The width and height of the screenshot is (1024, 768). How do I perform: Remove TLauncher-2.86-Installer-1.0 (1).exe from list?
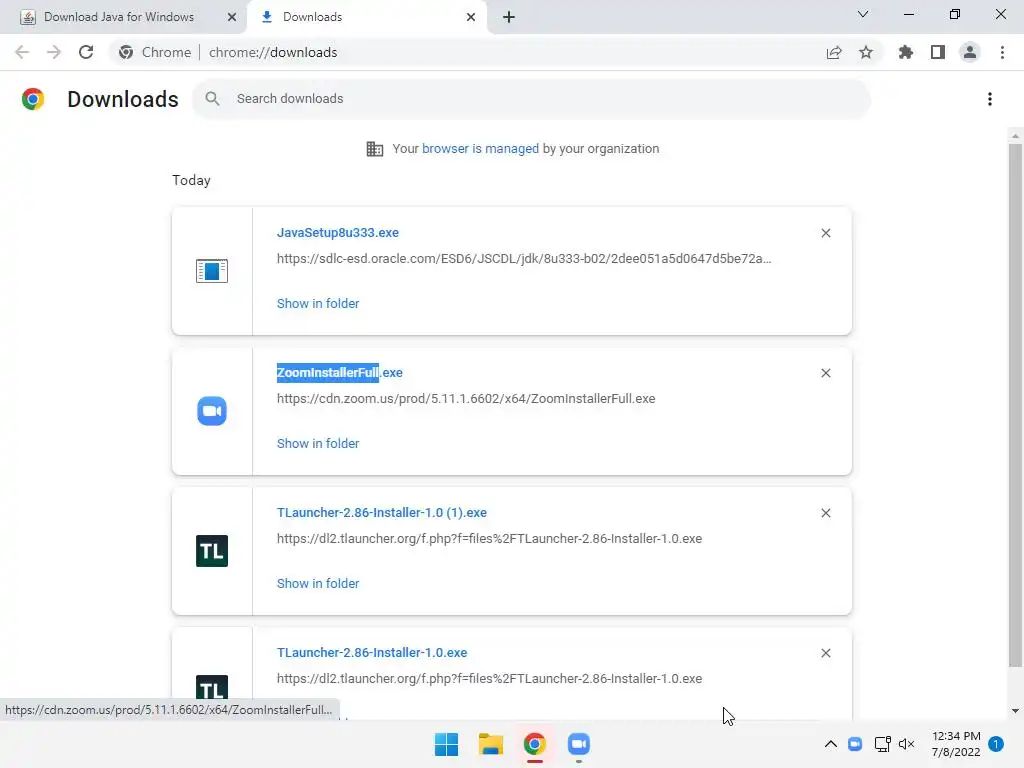(826, 513)
